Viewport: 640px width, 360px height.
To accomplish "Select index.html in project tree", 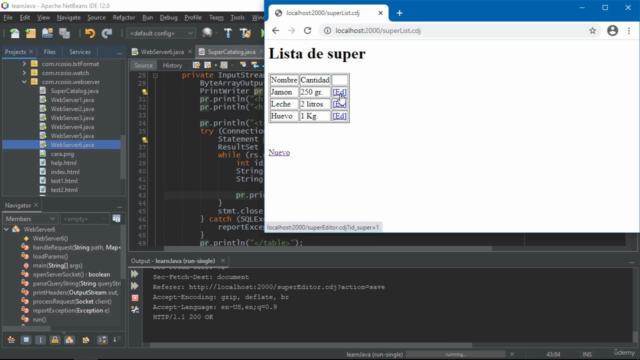I will pos(65,172).
